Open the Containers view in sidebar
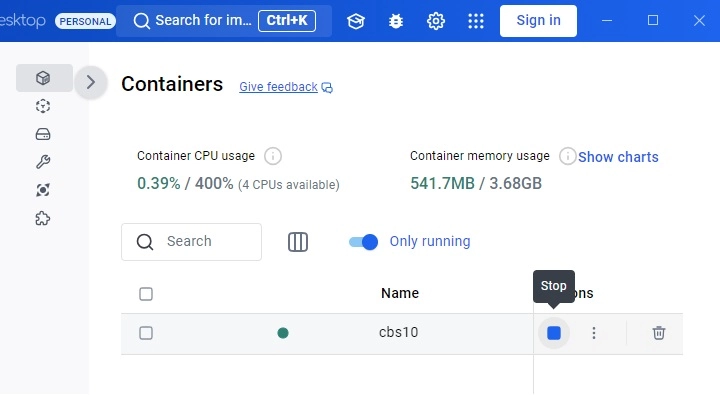Image resolution: width=720 pixels, height=395 pixels. pyautogui.click(x=44, y=78)
